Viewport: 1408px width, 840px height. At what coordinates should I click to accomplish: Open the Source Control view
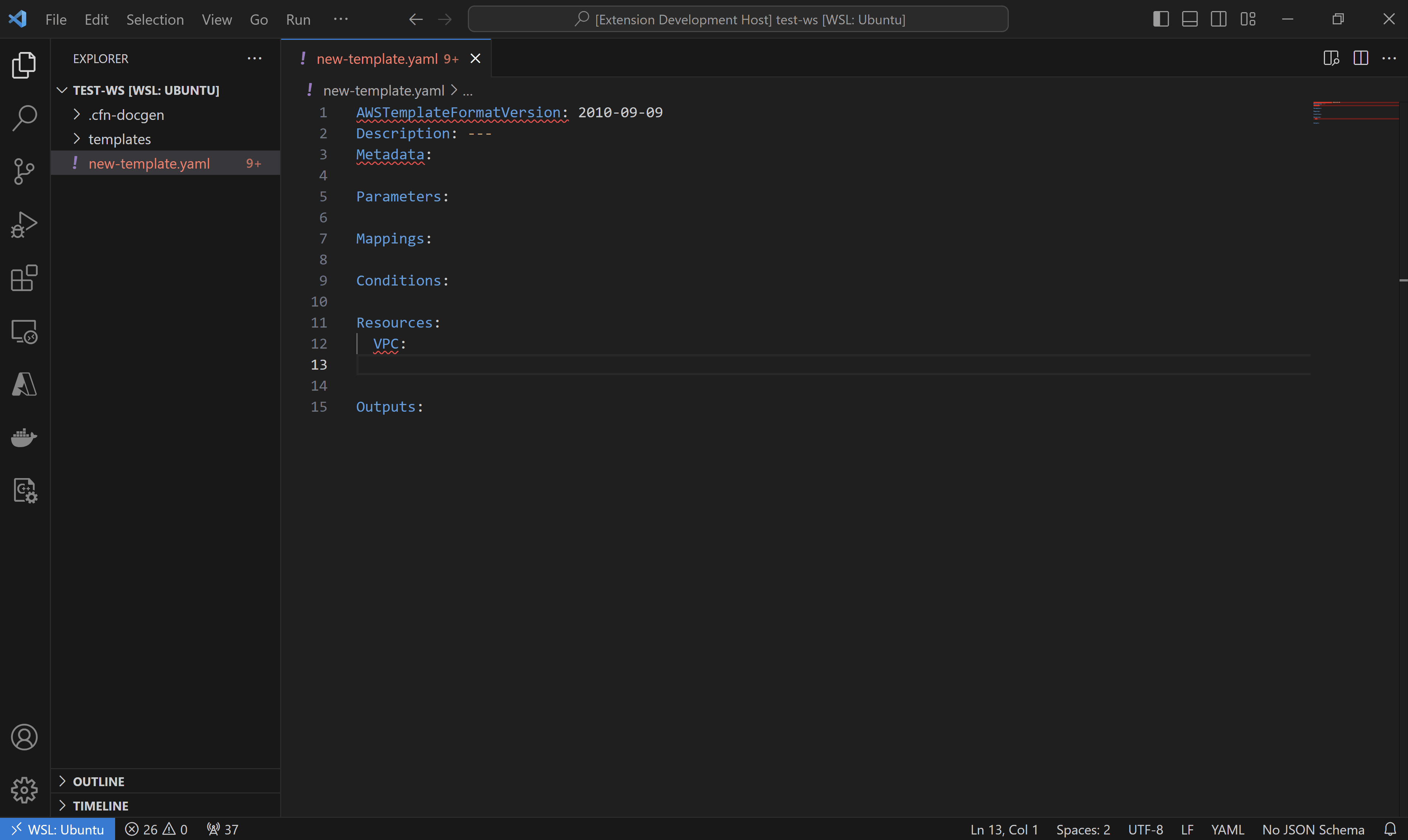(x=24, y=171)
